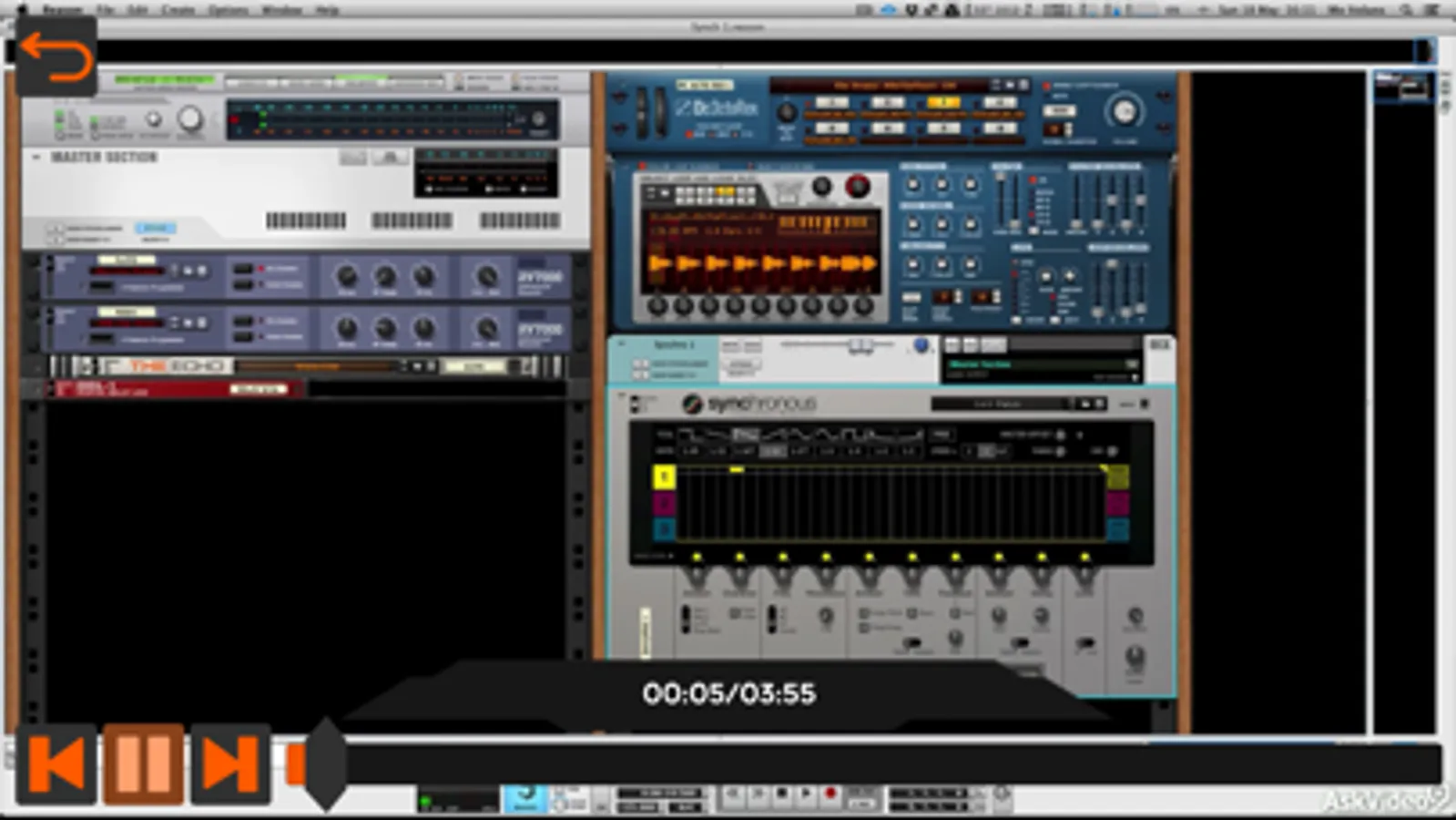
Task: Skip to the previous video chapter
Action: [56, 764]
